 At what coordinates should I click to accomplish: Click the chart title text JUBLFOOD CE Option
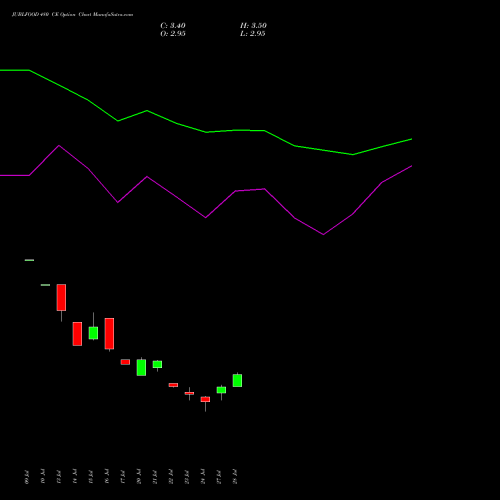click(72, 14)
